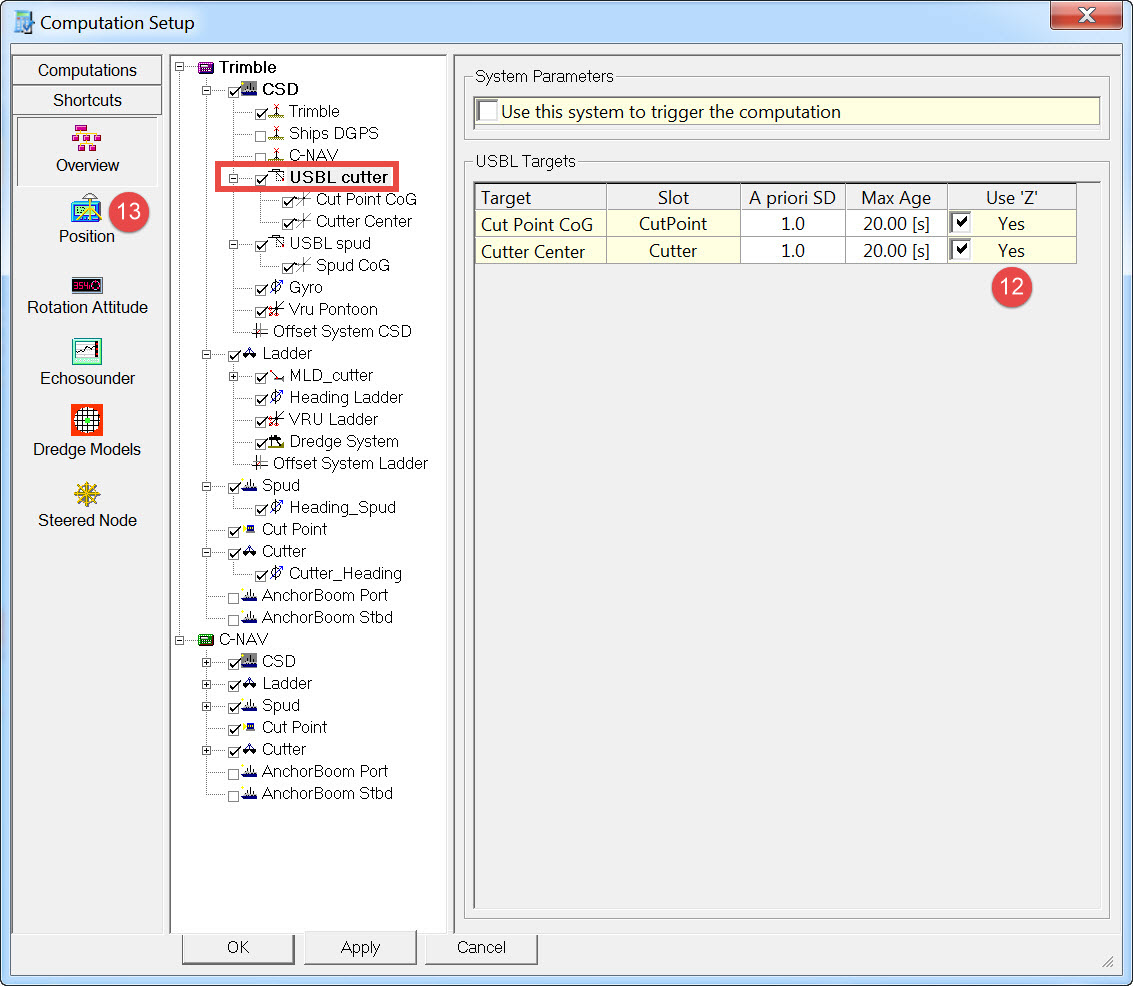The width and height of the screenshot is (1133, 986).
Task: Uncheck Use 'Z' for Cut Point CoG
Action: tap(961, 223)
